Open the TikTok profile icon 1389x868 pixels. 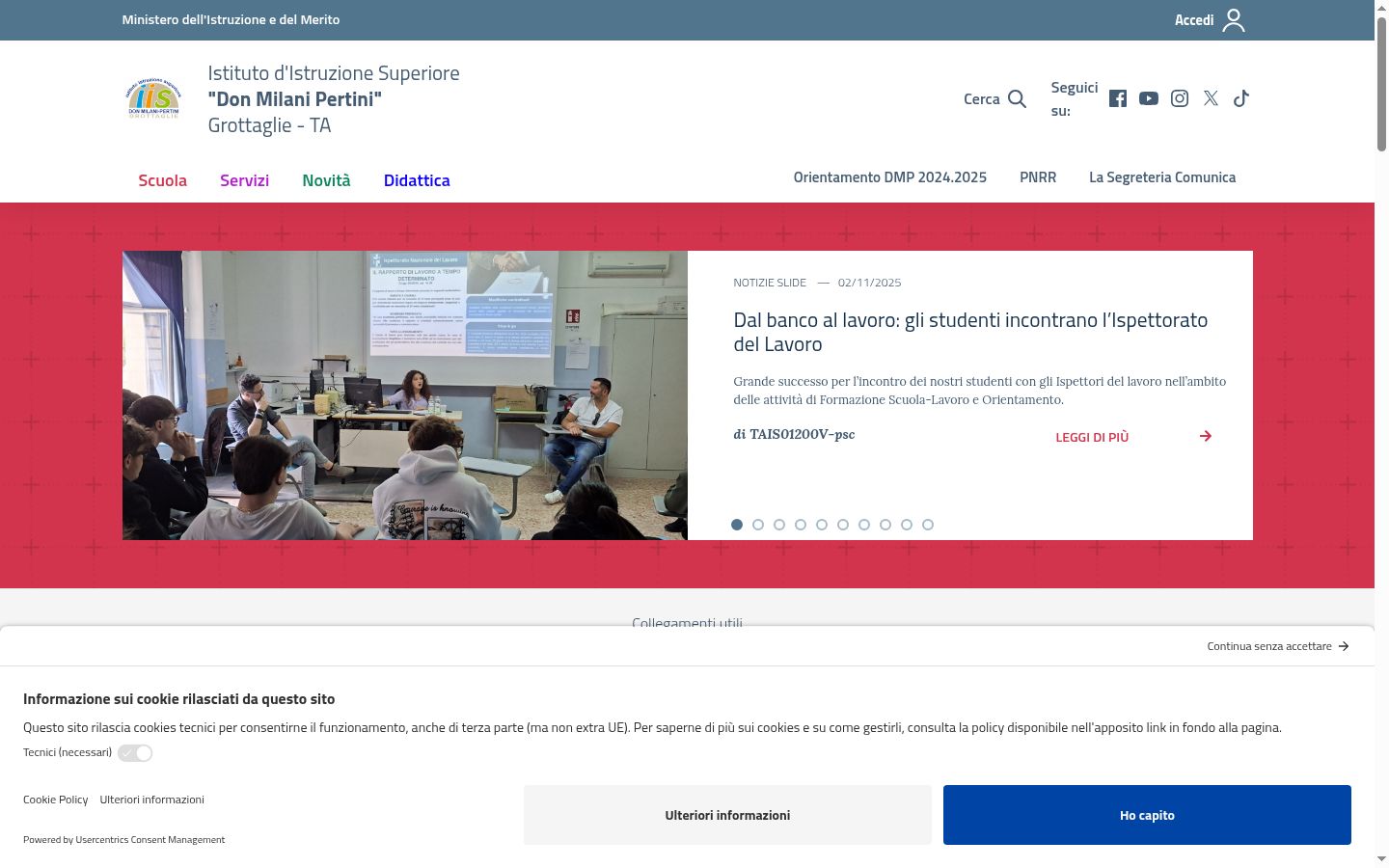(1241, 98)
